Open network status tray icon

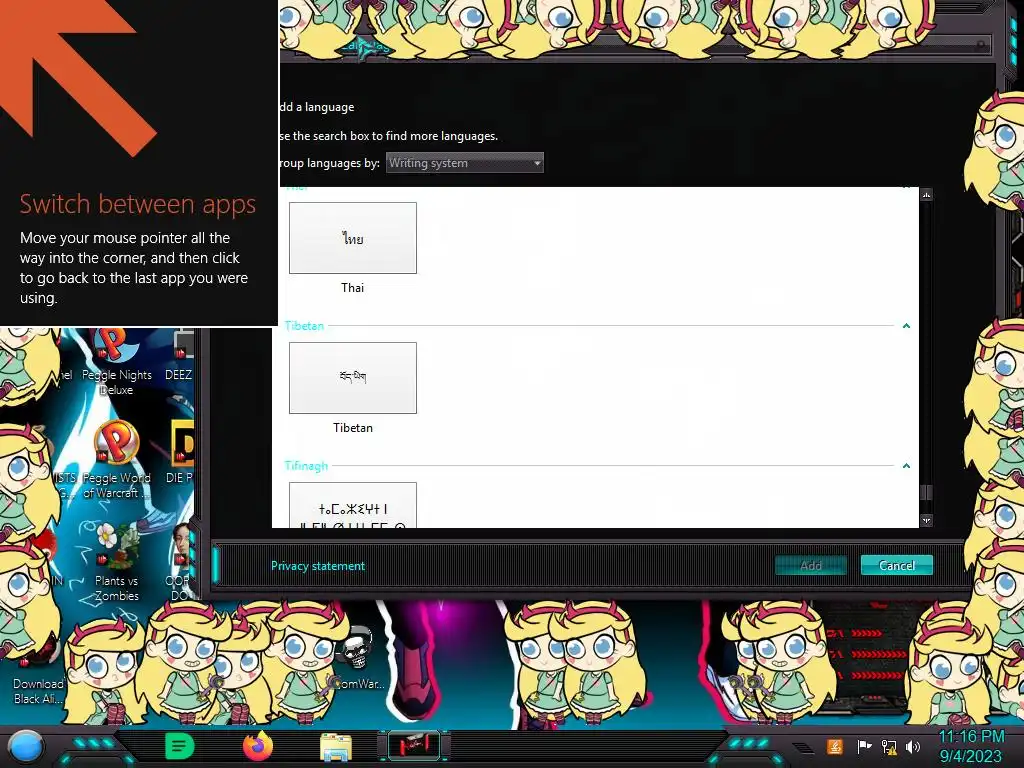(x=889, y=746)
